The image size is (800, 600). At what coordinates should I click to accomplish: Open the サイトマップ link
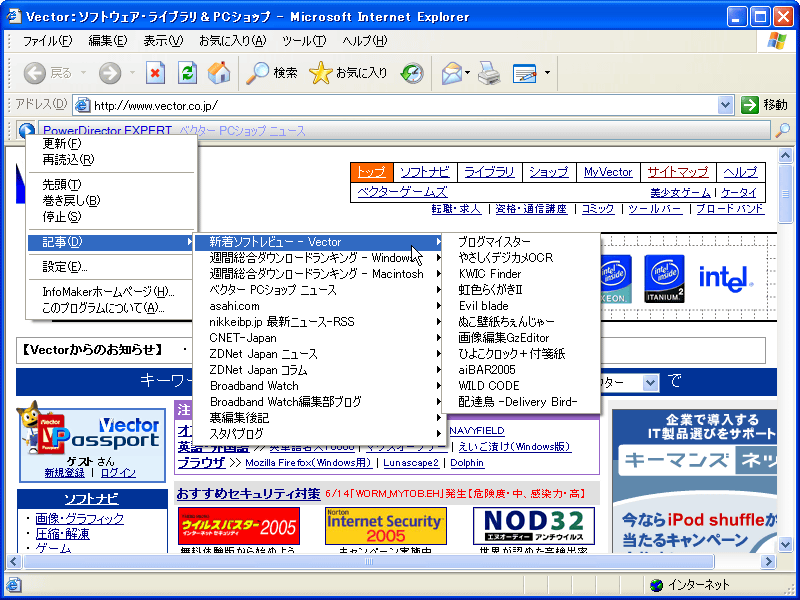tap(678, 172)
